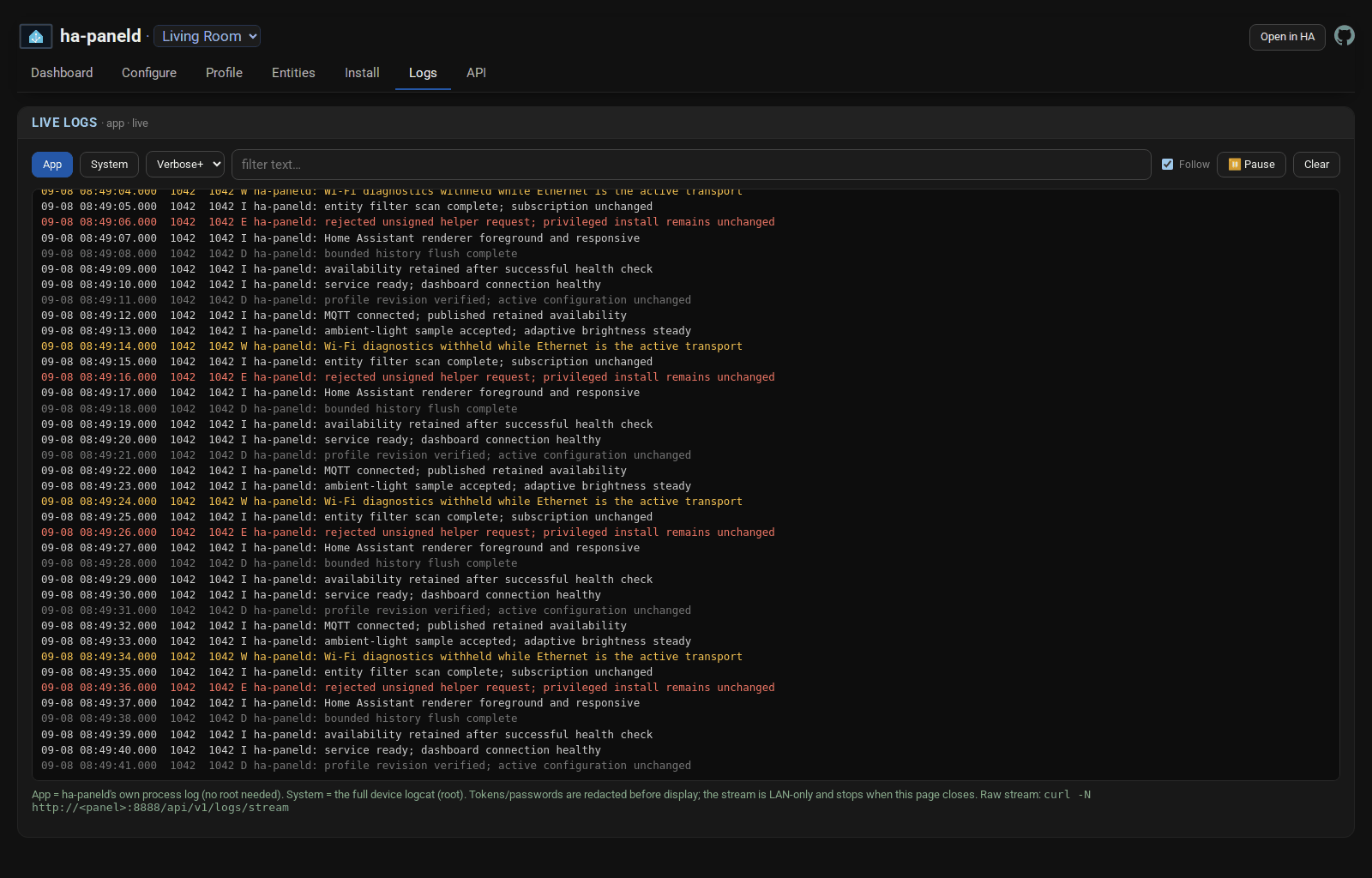This screenshot has height=878, width=1372.
Task: Select error log line at 08:49:16.000
Action: click(x=408, y=377)
